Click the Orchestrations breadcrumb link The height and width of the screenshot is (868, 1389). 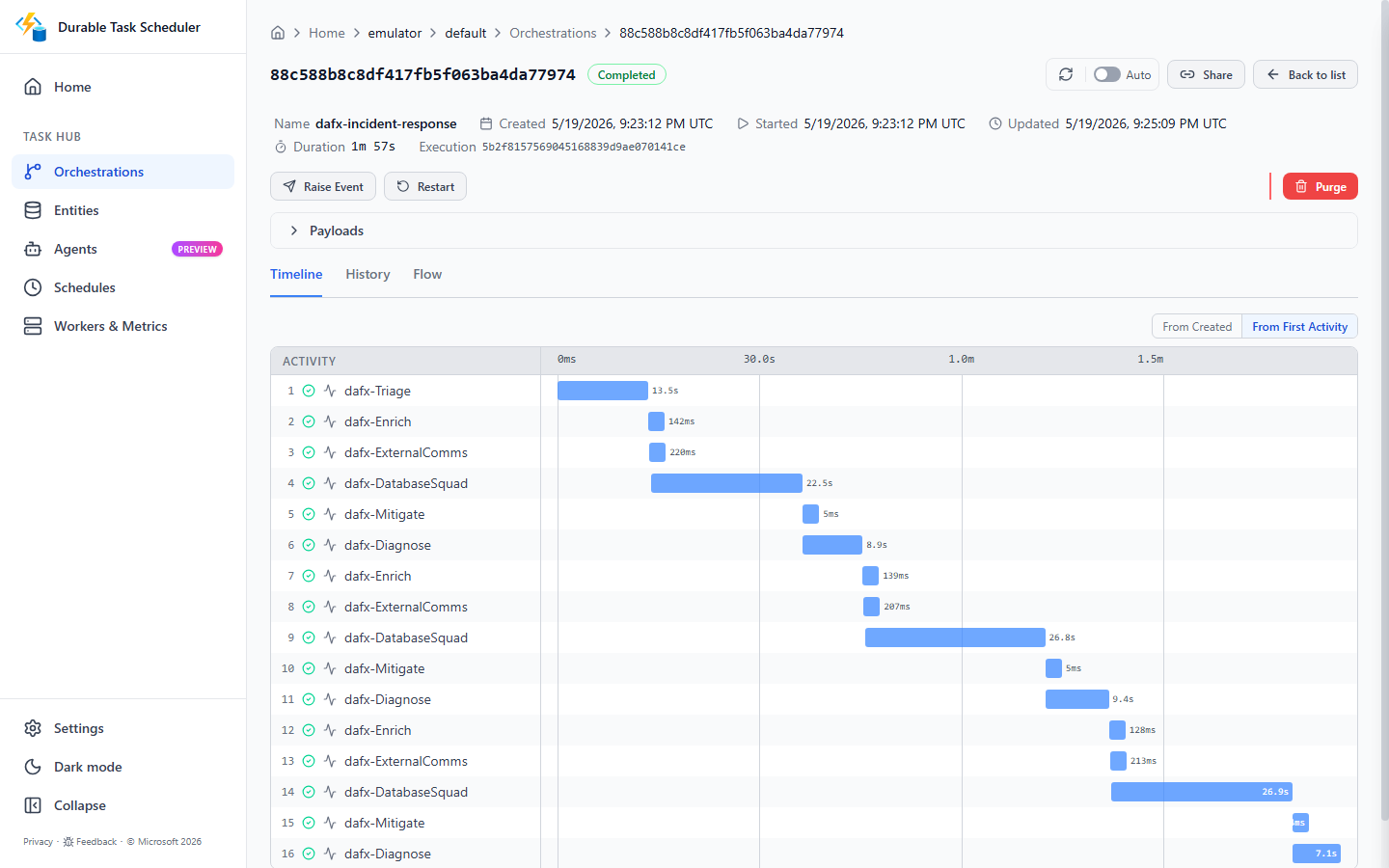(x=553, y=33)
